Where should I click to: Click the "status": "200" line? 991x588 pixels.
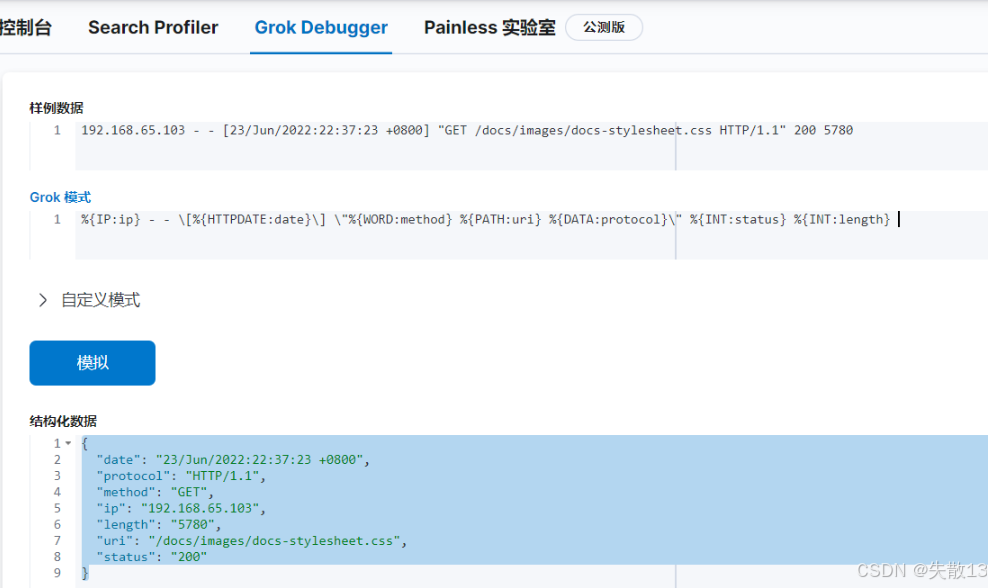(152, 557)
